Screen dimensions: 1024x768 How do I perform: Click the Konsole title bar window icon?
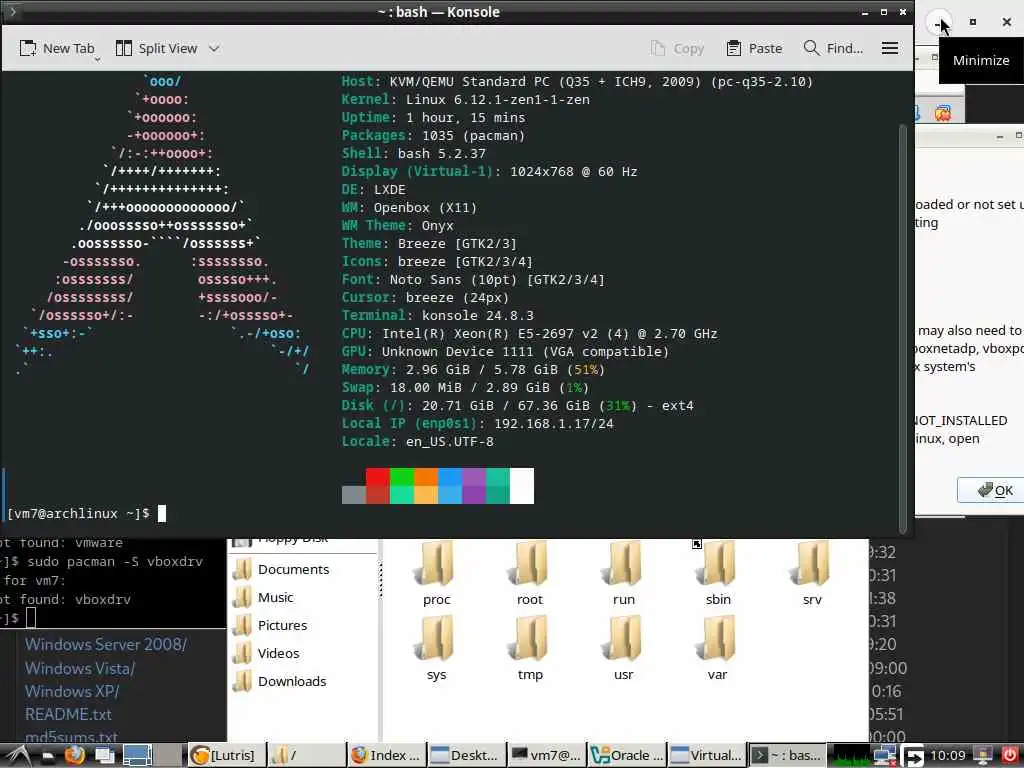(x=12, y=11)
